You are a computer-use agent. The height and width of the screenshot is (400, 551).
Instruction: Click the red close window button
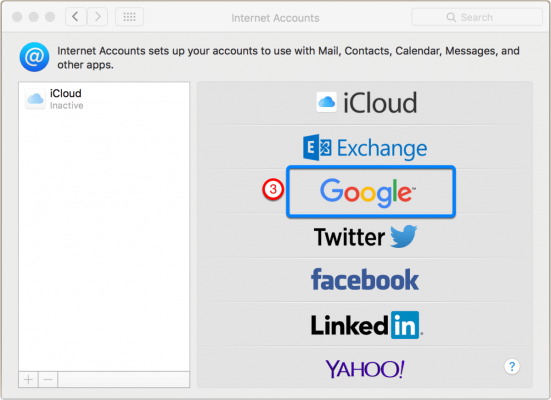[x=17, y=17]
